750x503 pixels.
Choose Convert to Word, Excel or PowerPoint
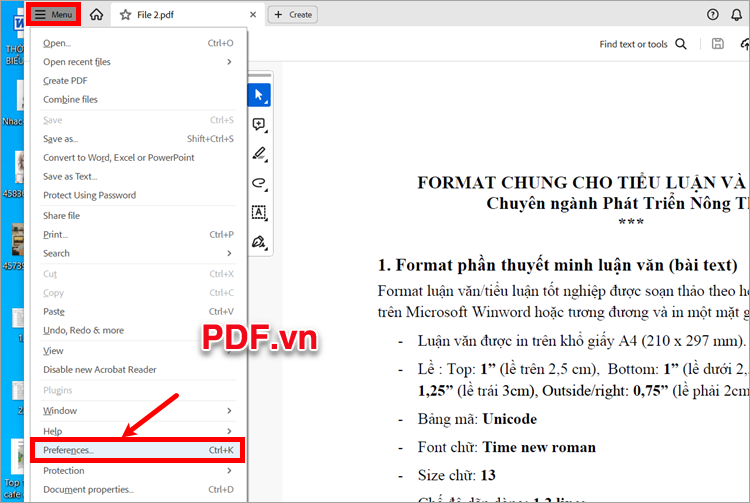click(138, 157)
